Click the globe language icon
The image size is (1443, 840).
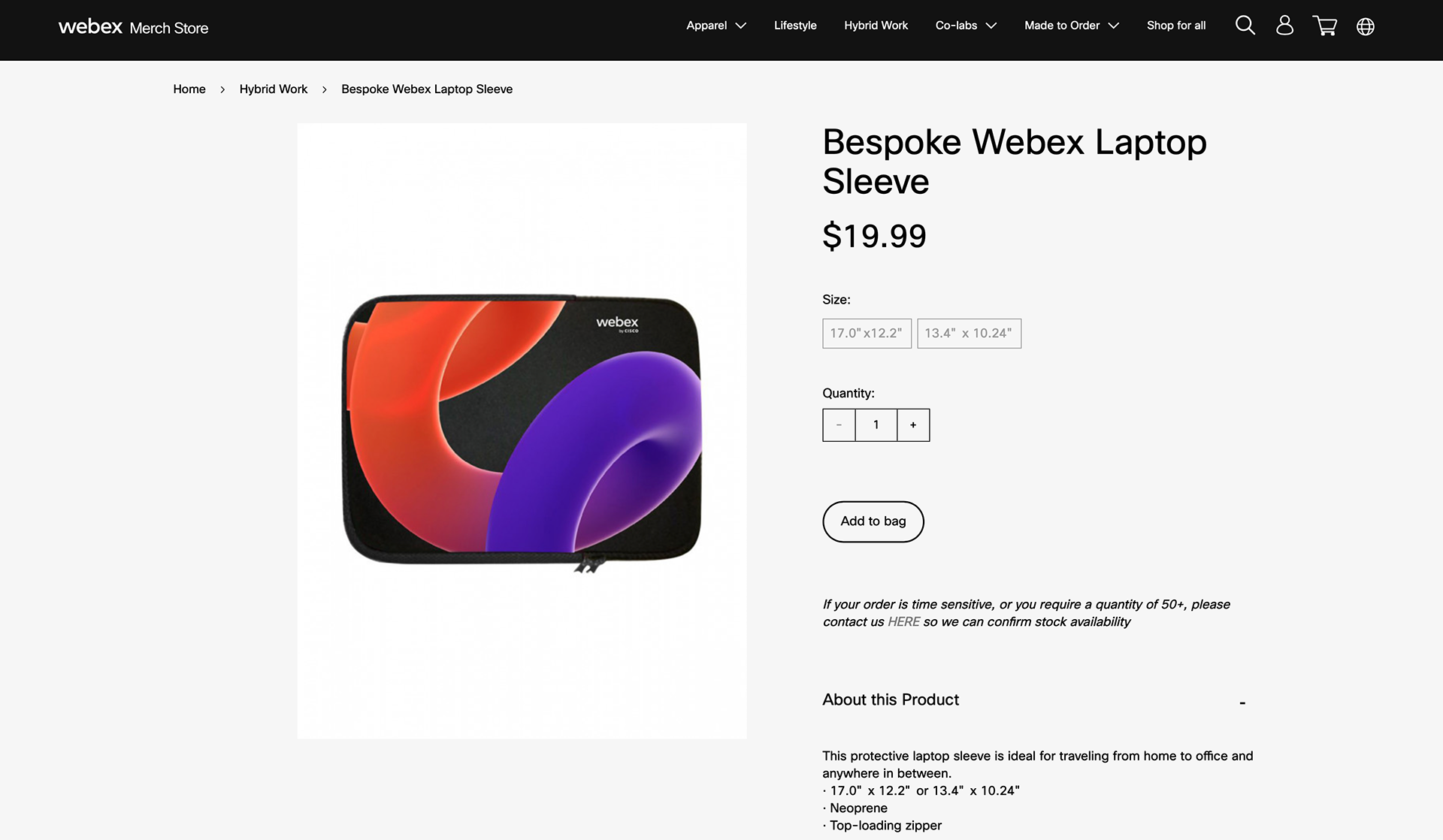click(x=1366, y=26)
